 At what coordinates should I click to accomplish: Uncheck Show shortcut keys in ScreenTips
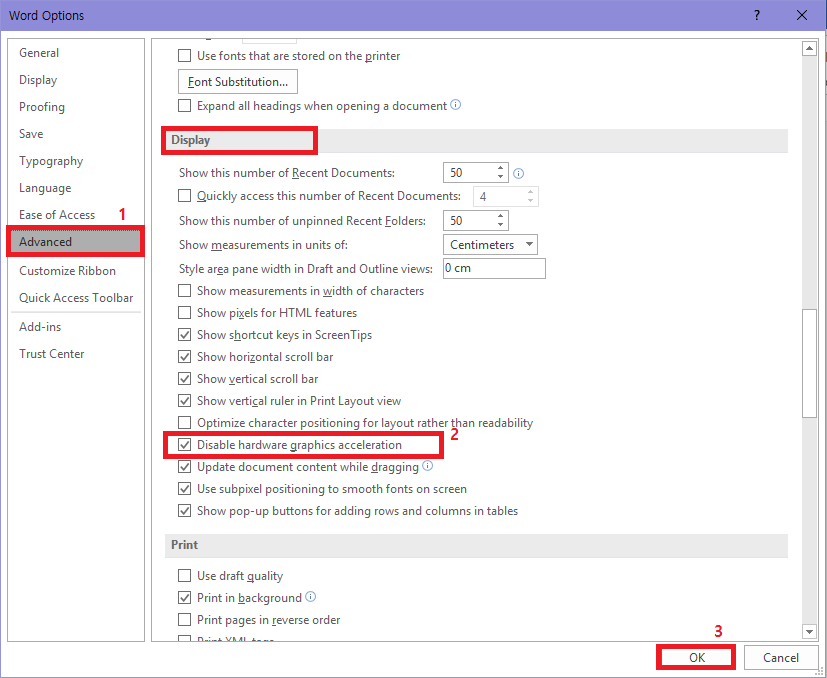pyautogui.click(x=185, y=335)
